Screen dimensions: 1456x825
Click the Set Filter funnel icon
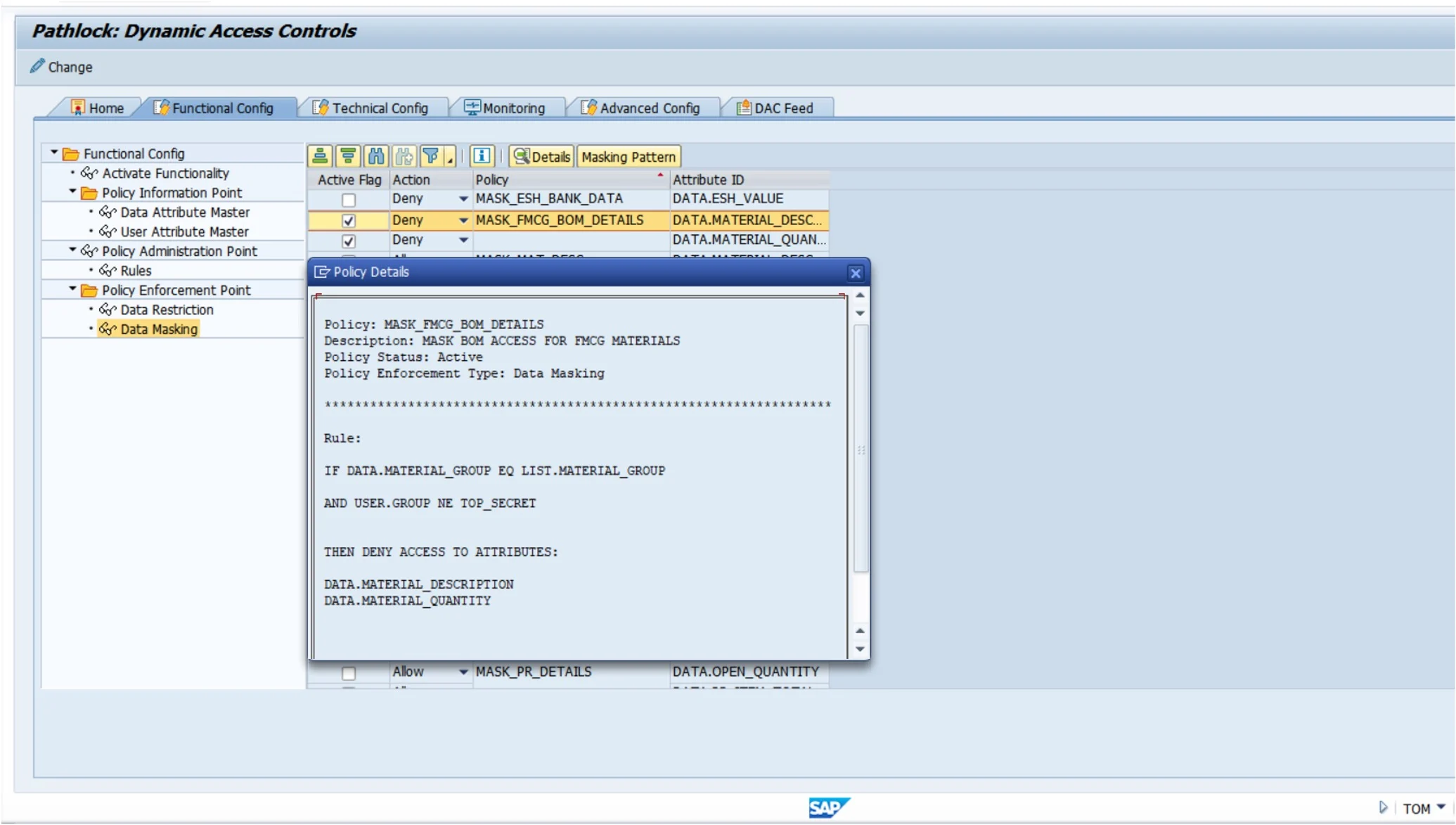coord(431,156)
